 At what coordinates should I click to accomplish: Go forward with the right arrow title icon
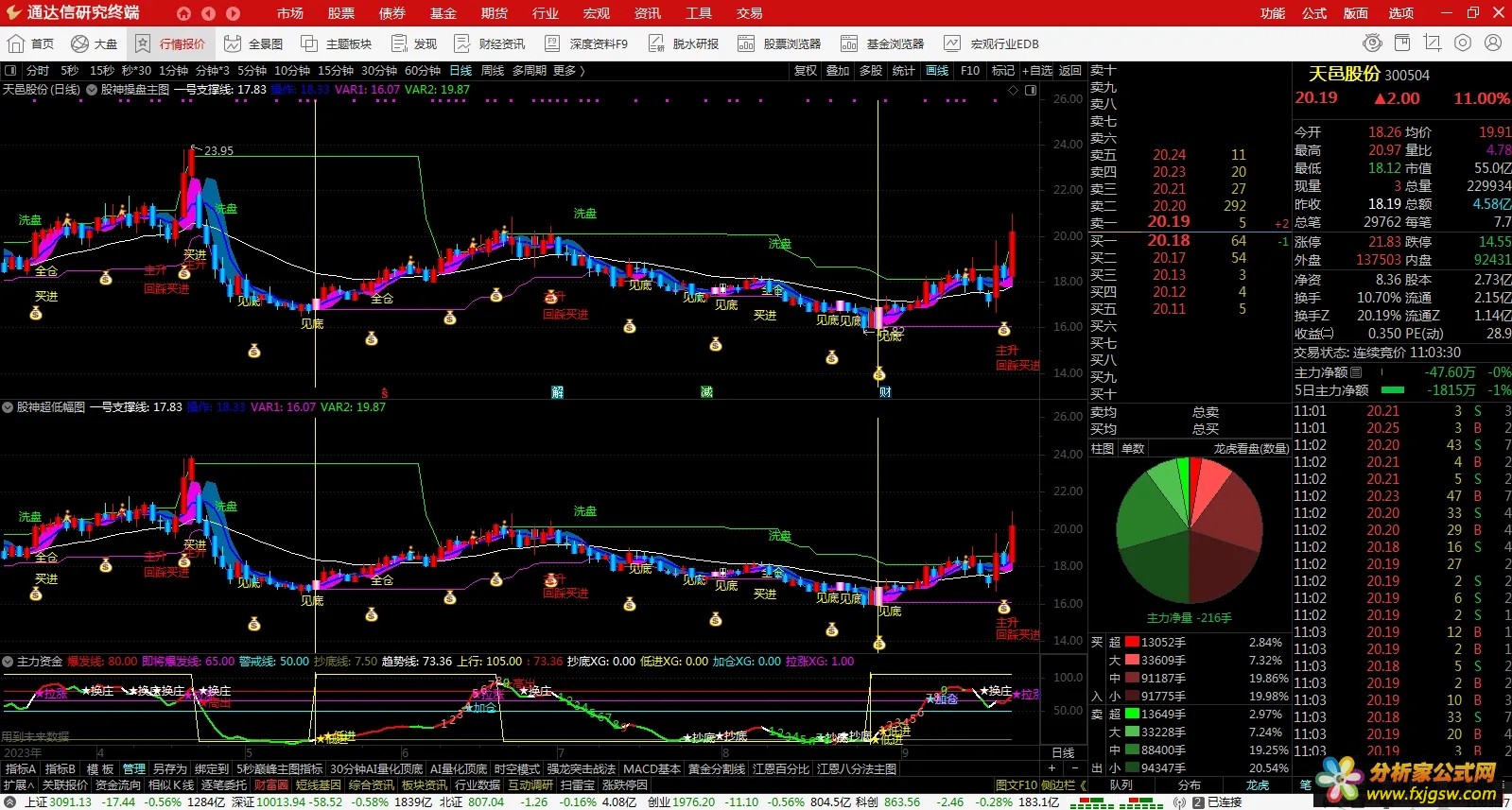coord(233,13)
